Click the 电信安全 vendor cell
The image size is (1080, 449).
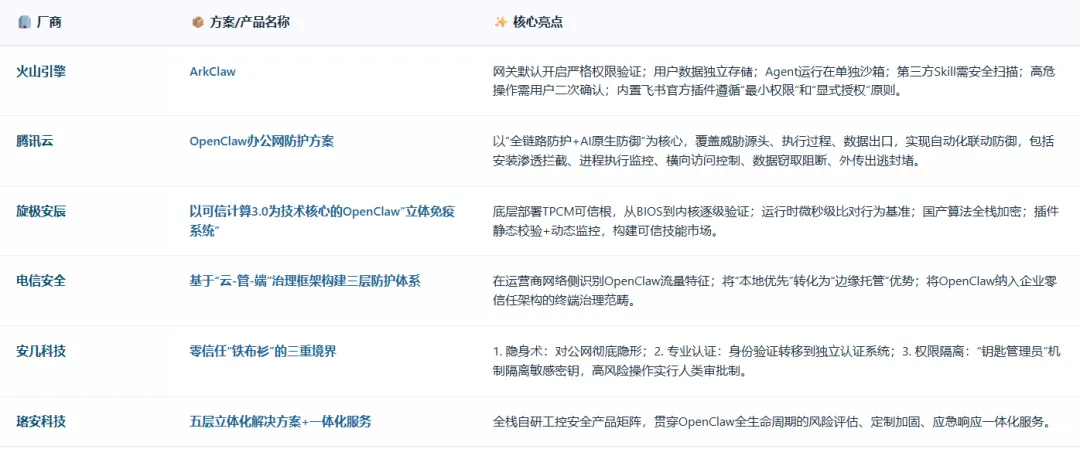tap(41, 281)
